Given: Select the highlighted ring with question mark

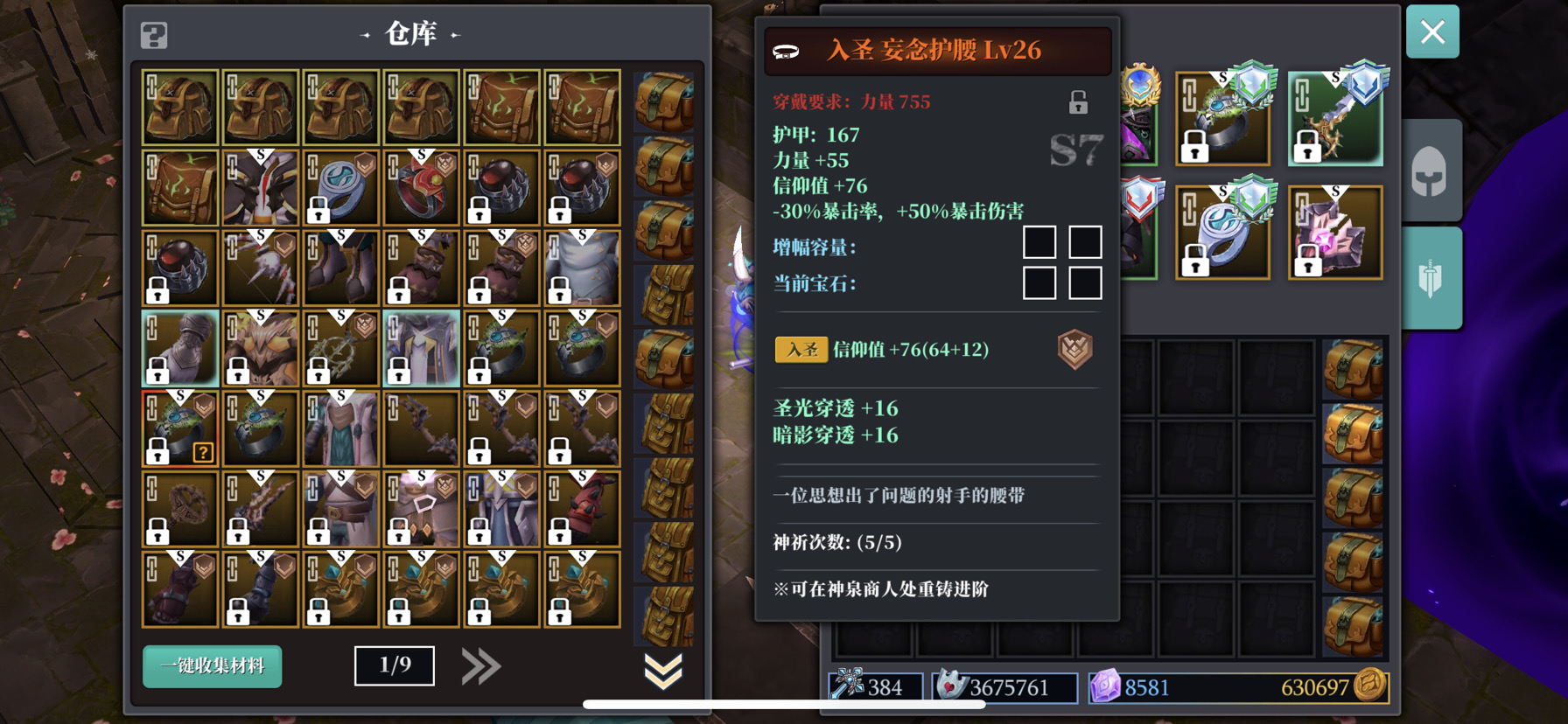Looking at the screenshot, I should (x=180, y=428).
